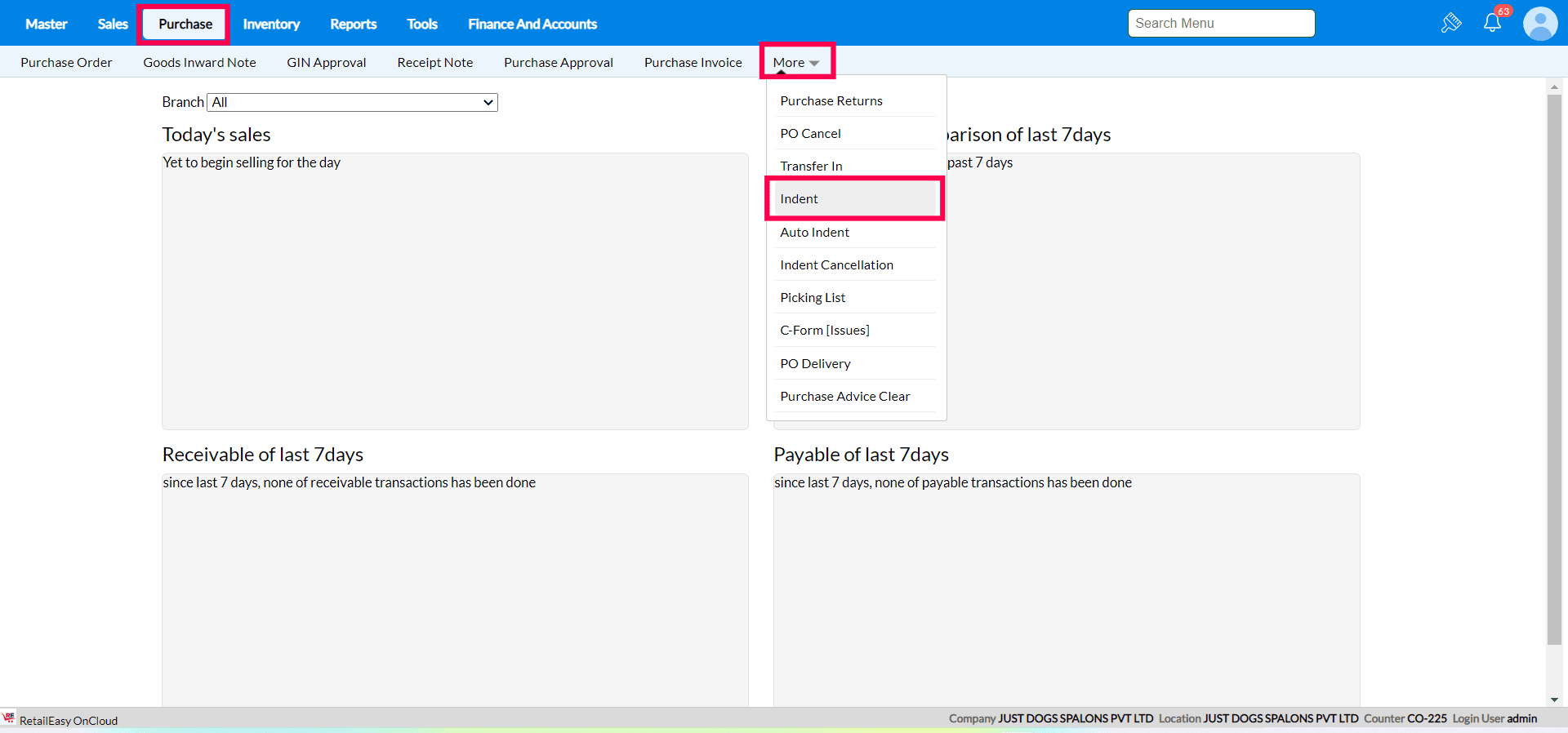Click the user profile avatar icon
The image size is (1568, 733).
click(x=1540, y=24)
